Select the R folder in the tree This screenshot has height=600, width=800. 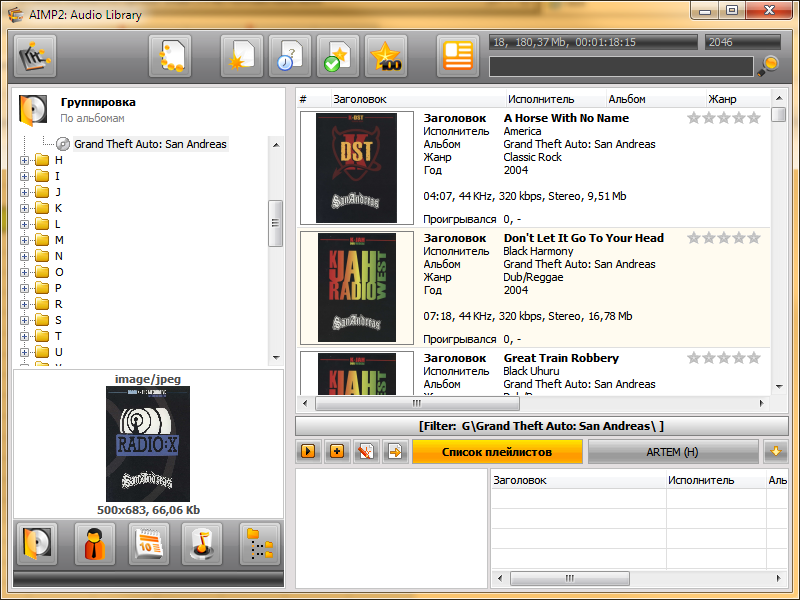tap(58, 304)
